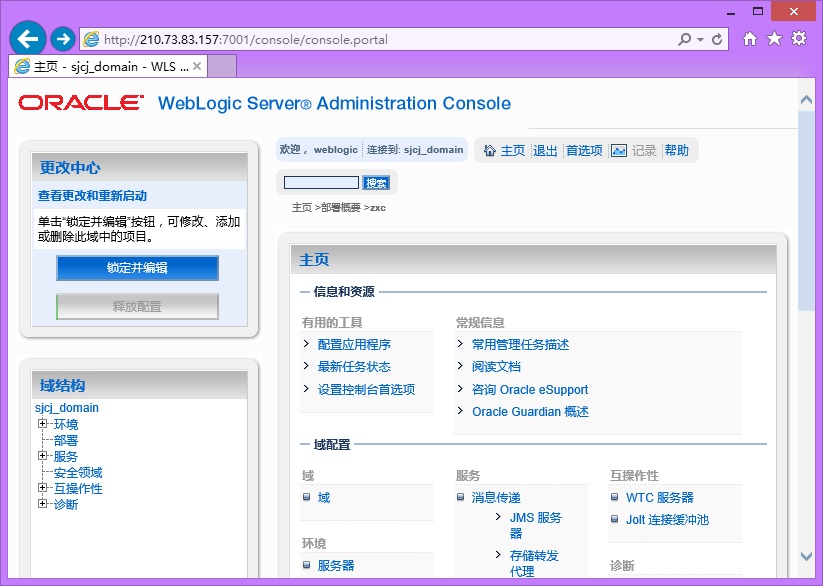Viewport: 823px width, 586px height.
Task: Click the bullet icon beside 消息传递
Action: [460, 496]
